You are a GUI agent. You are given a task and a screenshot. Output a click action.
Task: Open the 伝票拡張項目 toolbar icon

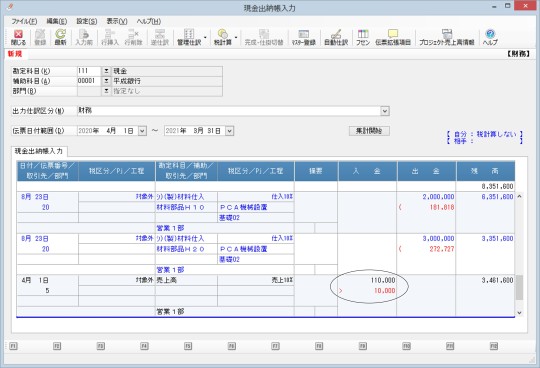[x=393, y=37]
